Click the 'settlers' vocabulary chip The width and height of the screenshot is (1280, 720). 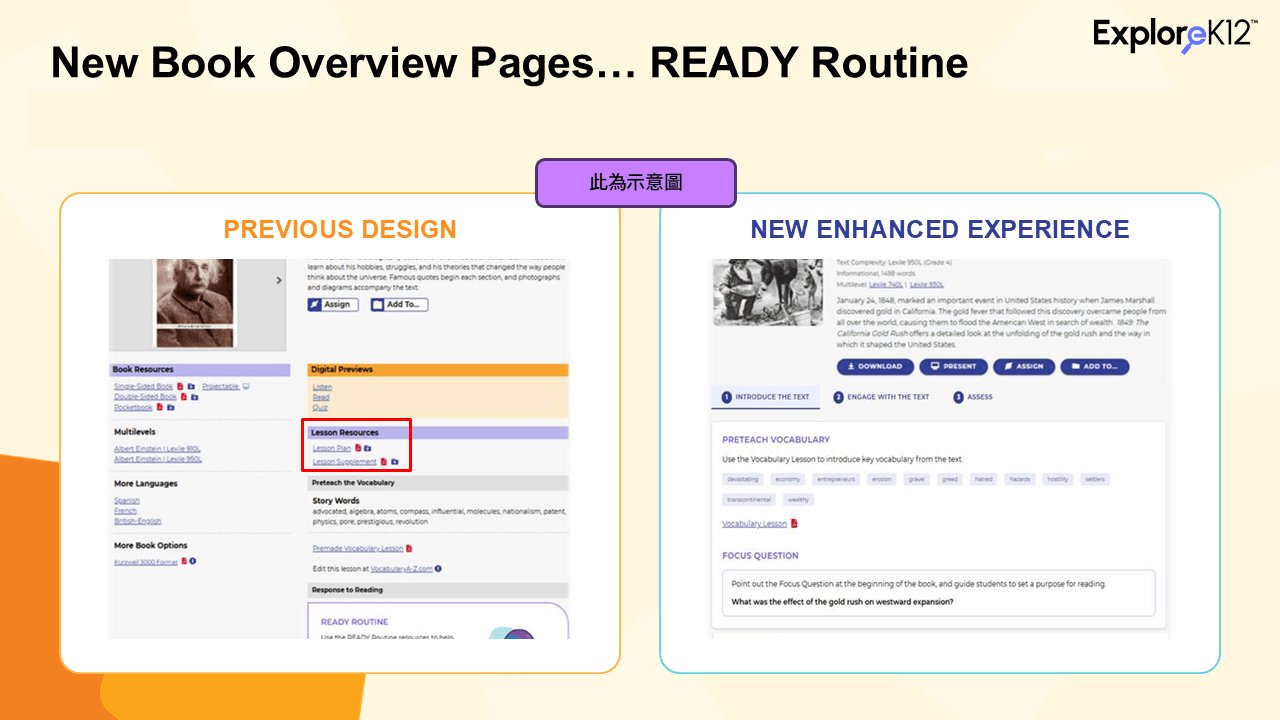[x=1095, y=479]
